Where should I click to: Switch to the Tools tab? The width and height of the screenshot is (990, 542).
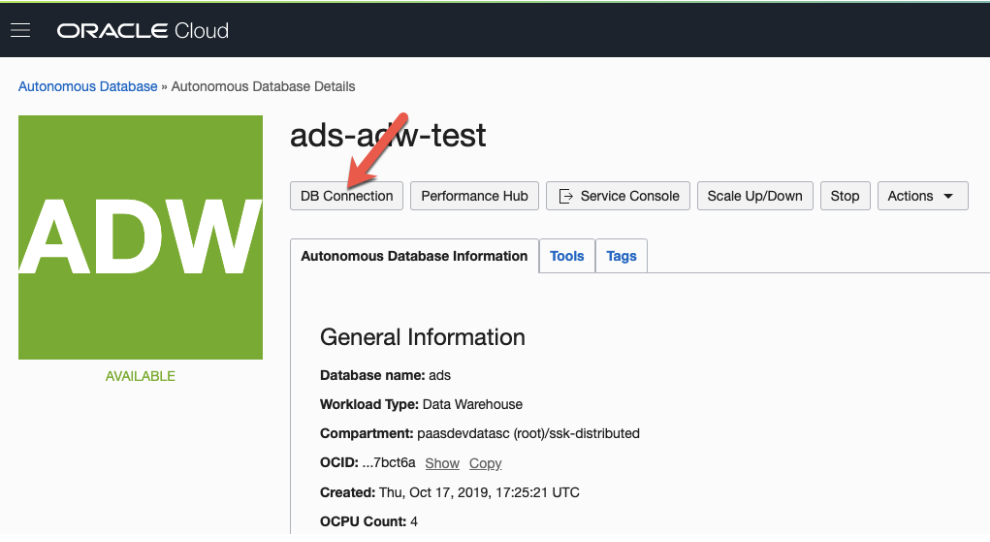(x=567, y=256)
